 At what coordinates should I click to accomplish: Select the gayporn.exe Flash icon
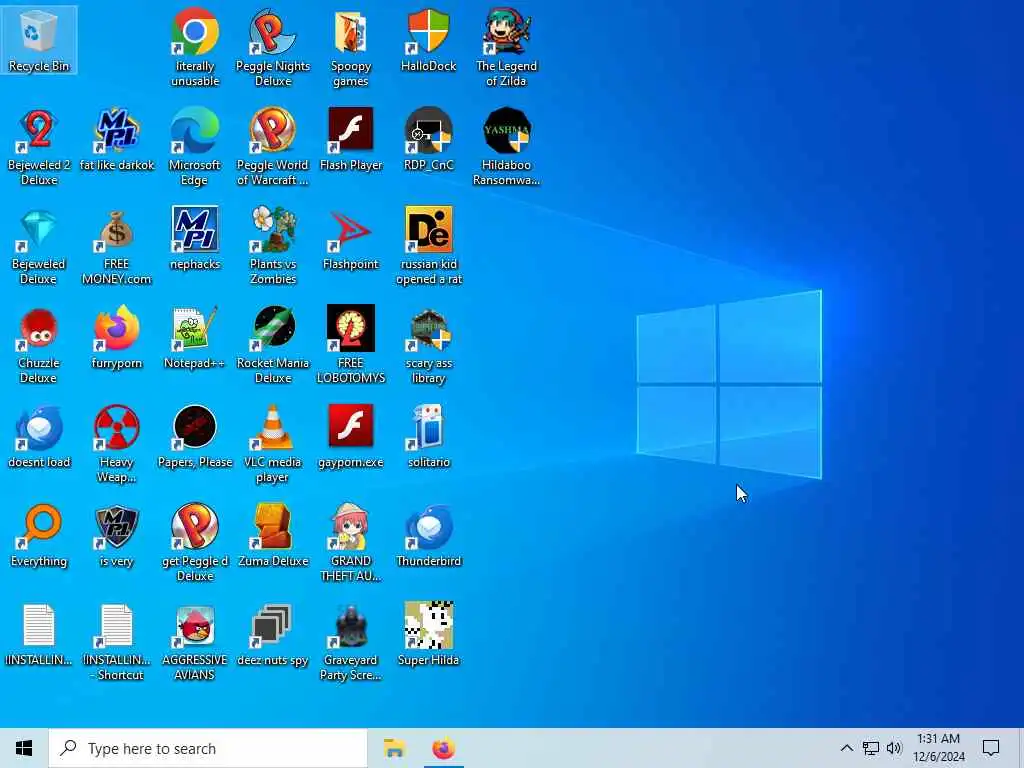tap(351, 437)
